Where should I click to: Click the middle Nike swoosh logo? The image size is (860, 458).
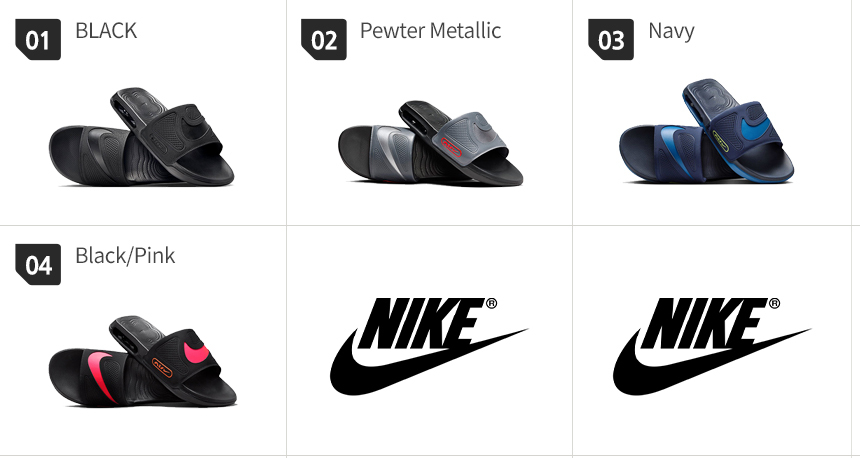[428, 346]
